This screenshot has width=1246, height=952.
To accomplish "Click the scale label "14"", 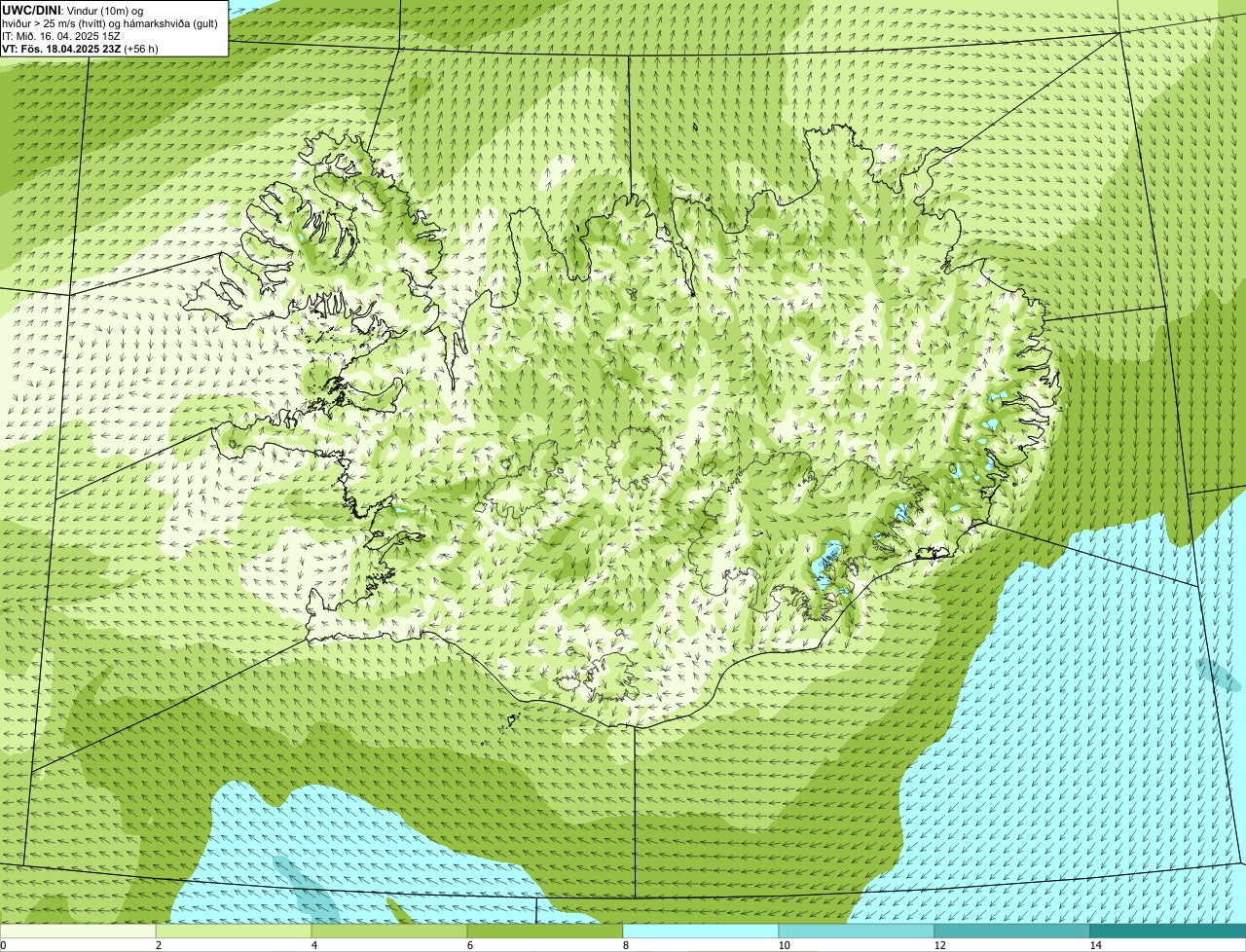I will coord(1095,945).
